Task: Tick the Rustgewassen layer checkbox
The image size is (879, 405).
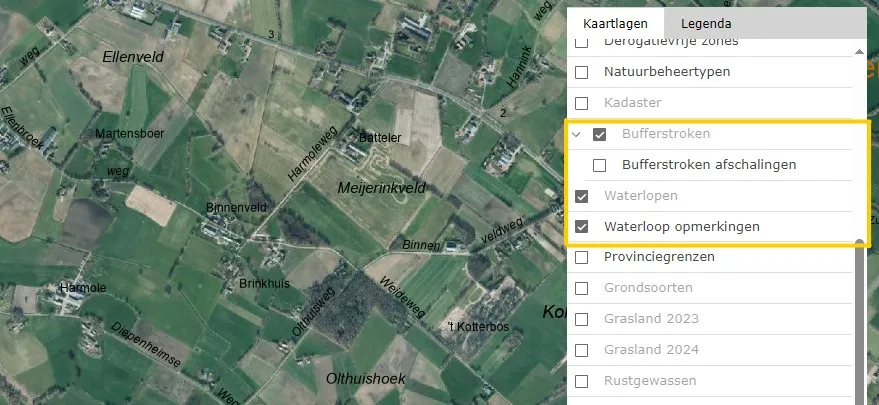Action: pos(582,381)
